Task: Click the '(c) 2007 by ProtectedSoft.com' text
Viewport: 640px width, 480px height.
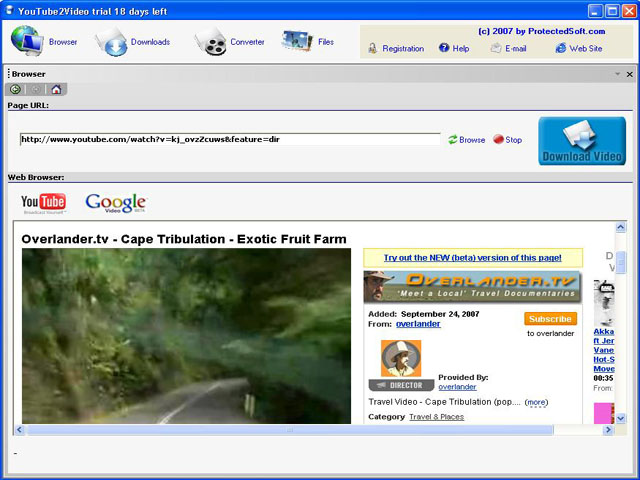Action: point(541,31)
